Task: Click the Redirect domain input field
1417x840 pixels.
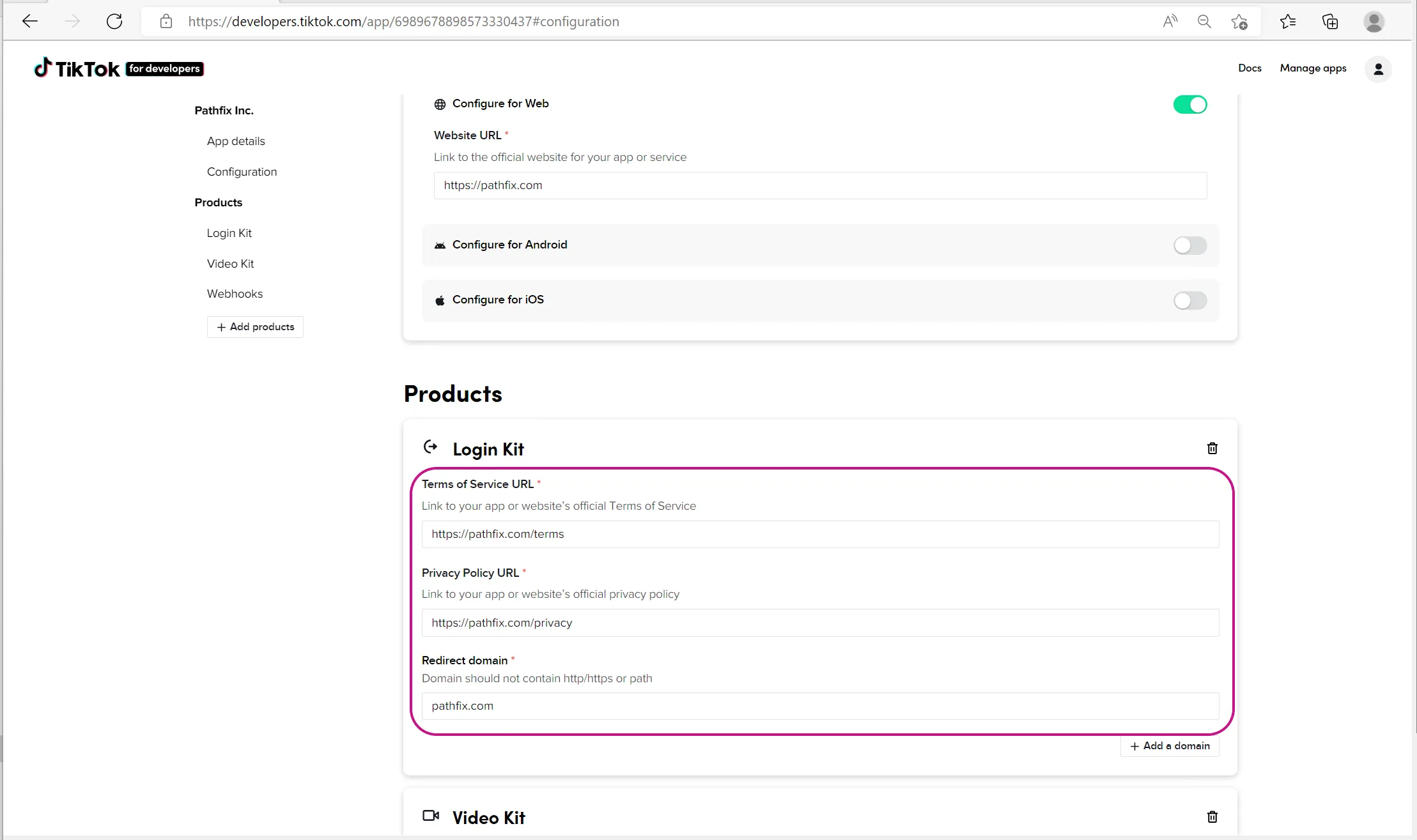Action: point(820,706)
